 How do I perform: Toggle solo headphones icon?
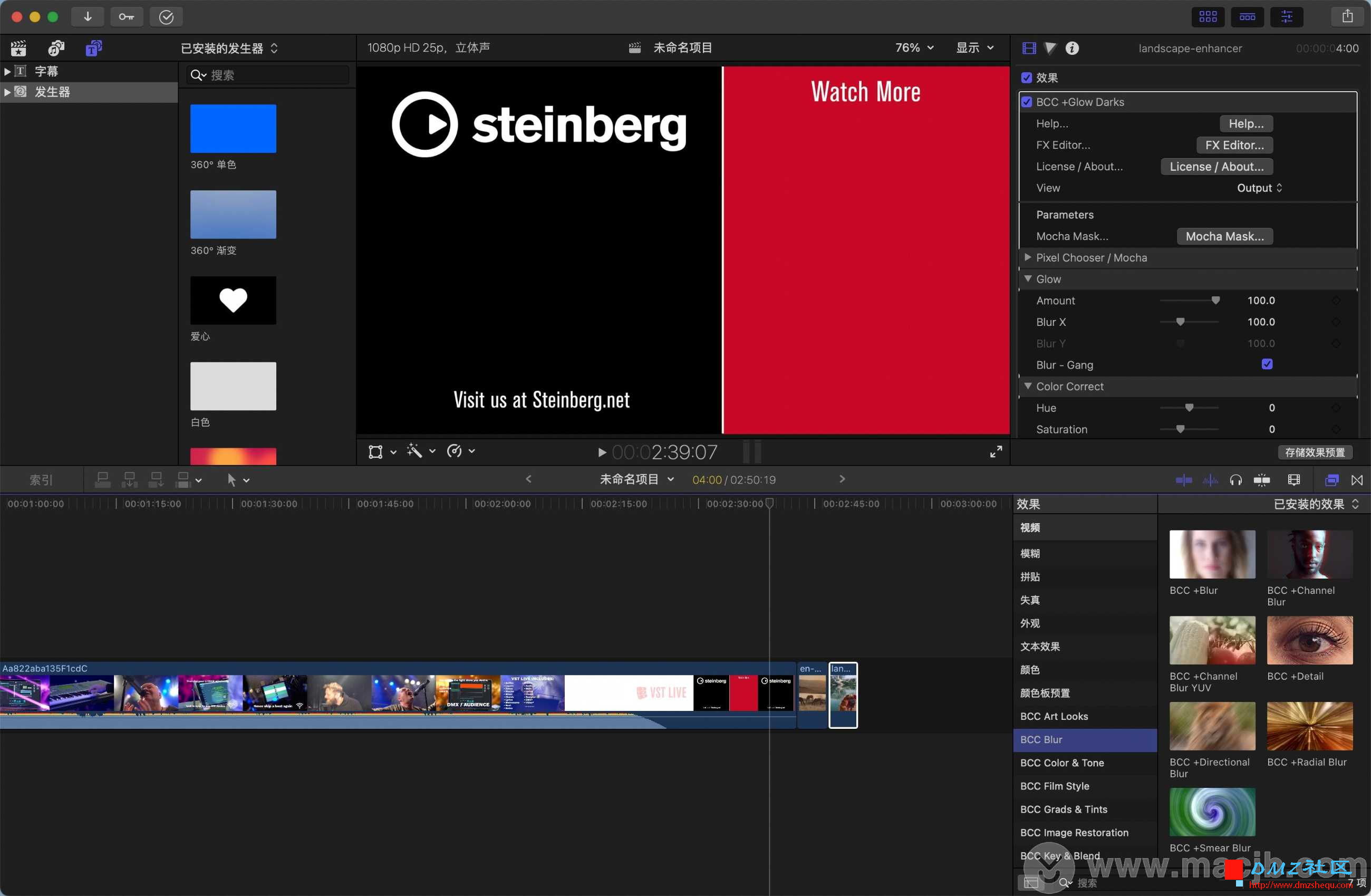pos(1235,480)
